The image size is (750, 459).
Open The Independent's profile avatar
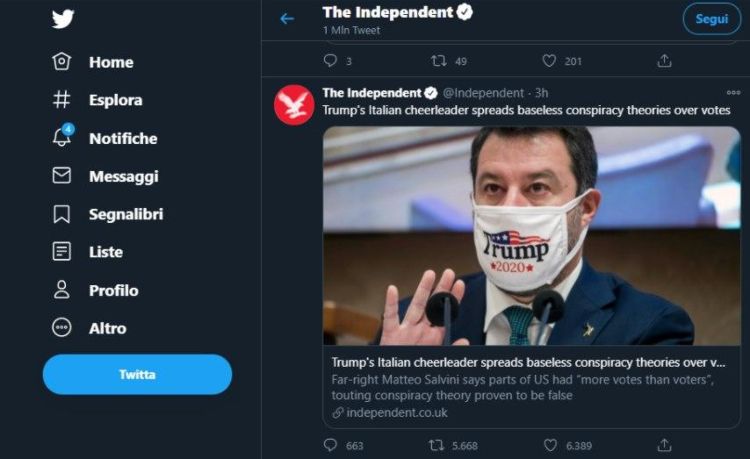click(x=294, y=105)
